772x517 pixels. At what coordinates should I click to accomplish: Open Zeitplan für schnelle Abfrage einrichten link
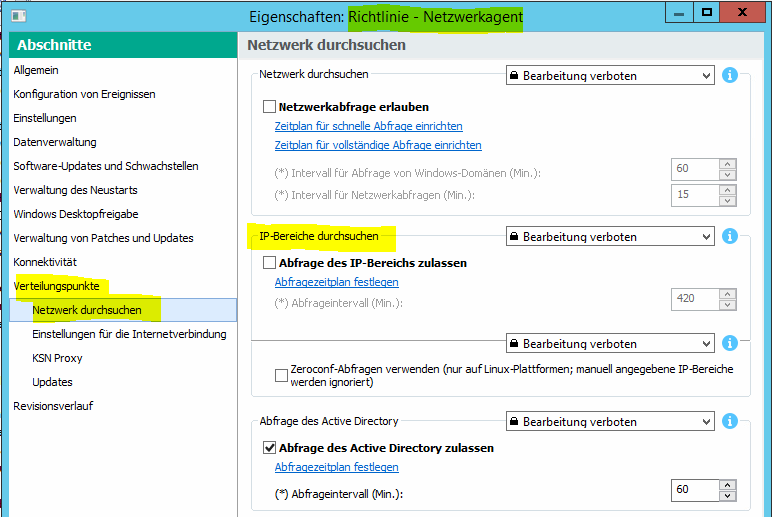[368, 127]
